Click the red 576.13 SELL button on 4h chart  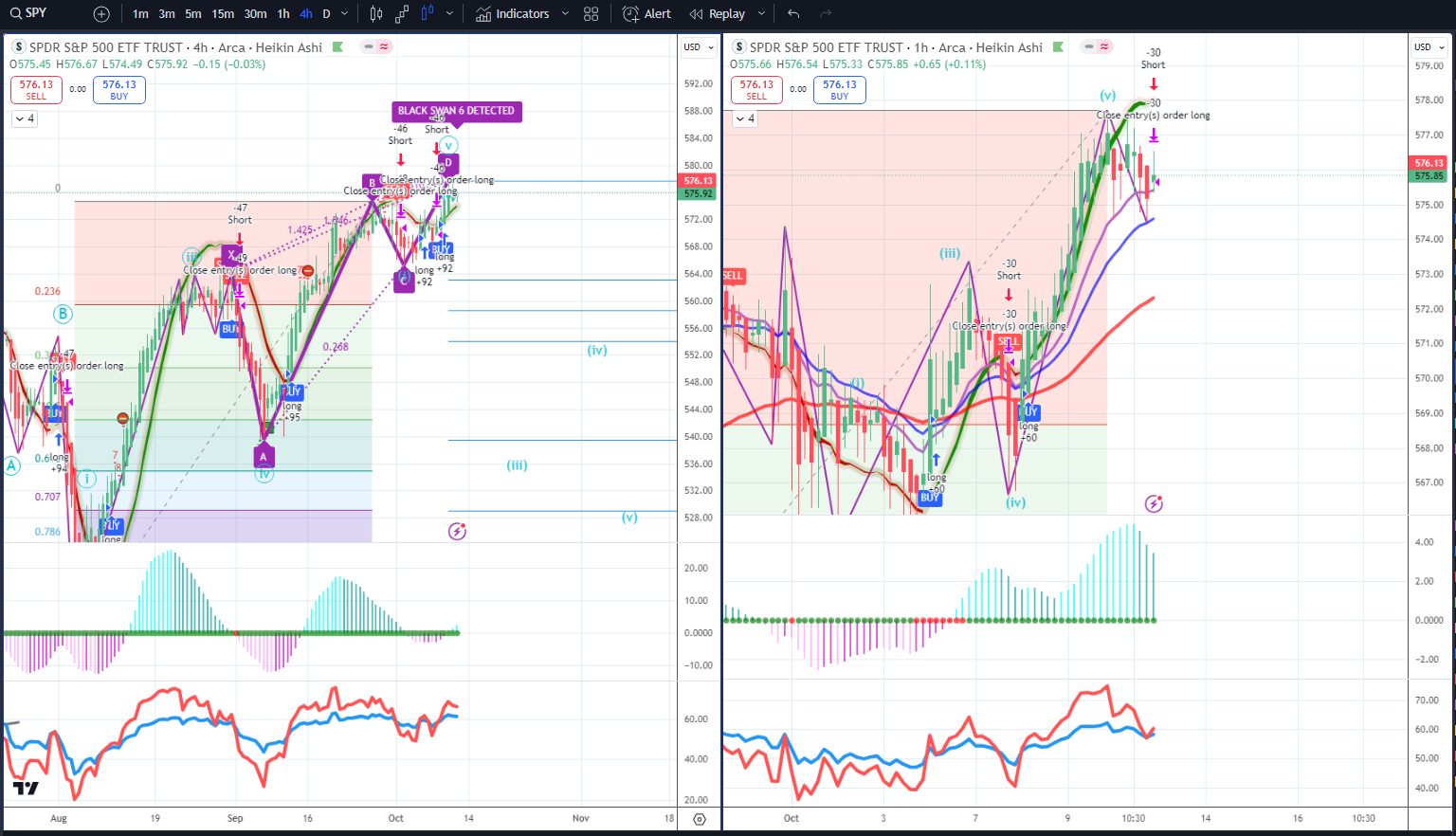coord(36,89)
